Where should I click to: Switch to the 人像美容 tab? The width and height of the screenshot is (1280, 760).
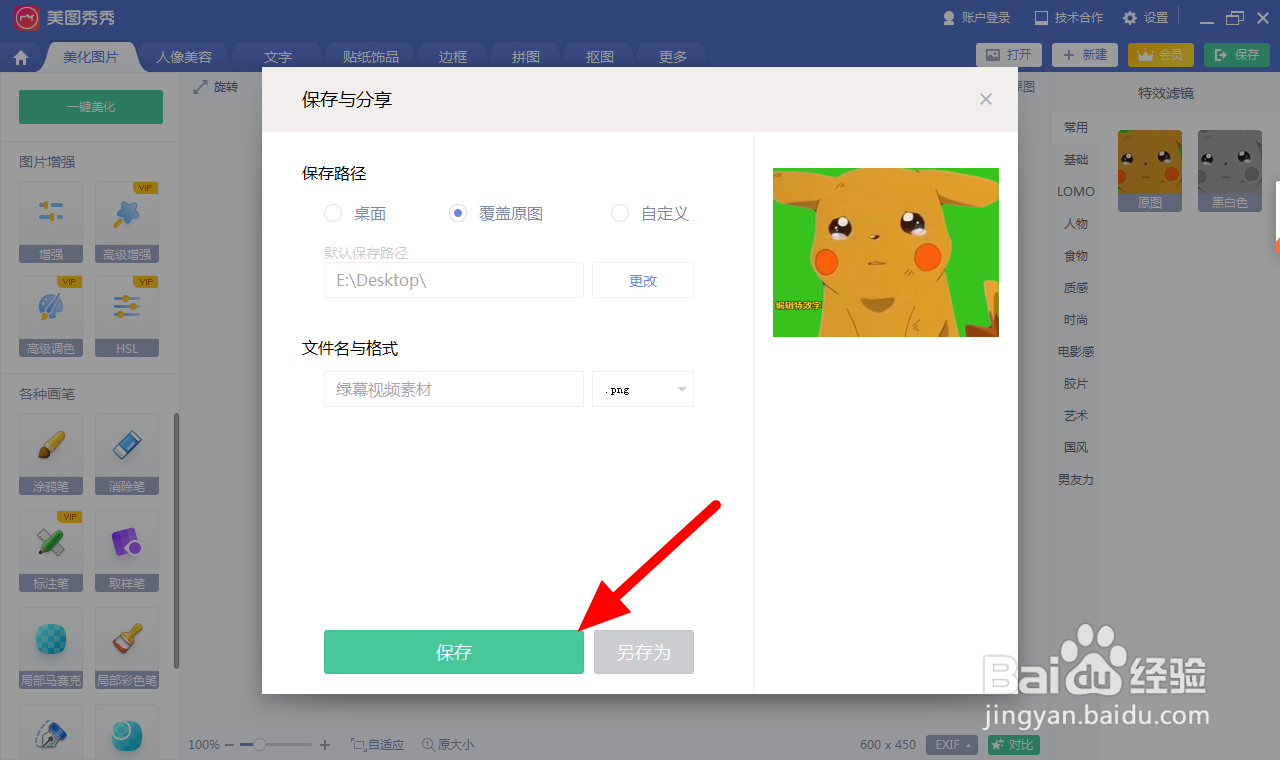click(x=184, y=57)
